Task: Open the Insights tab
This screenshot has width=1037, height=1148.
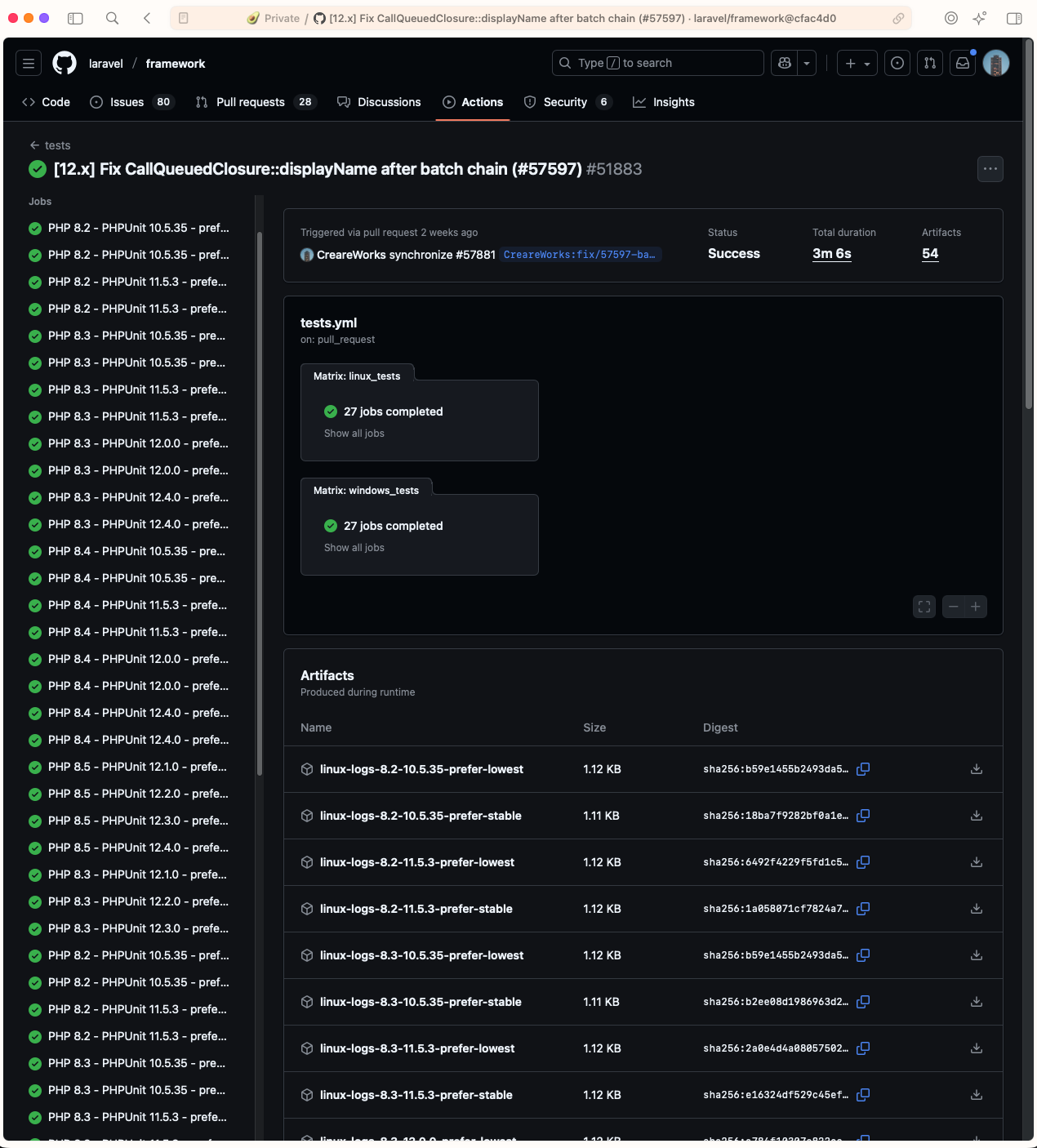Action: pyautogui.click(x=664, y=102)
